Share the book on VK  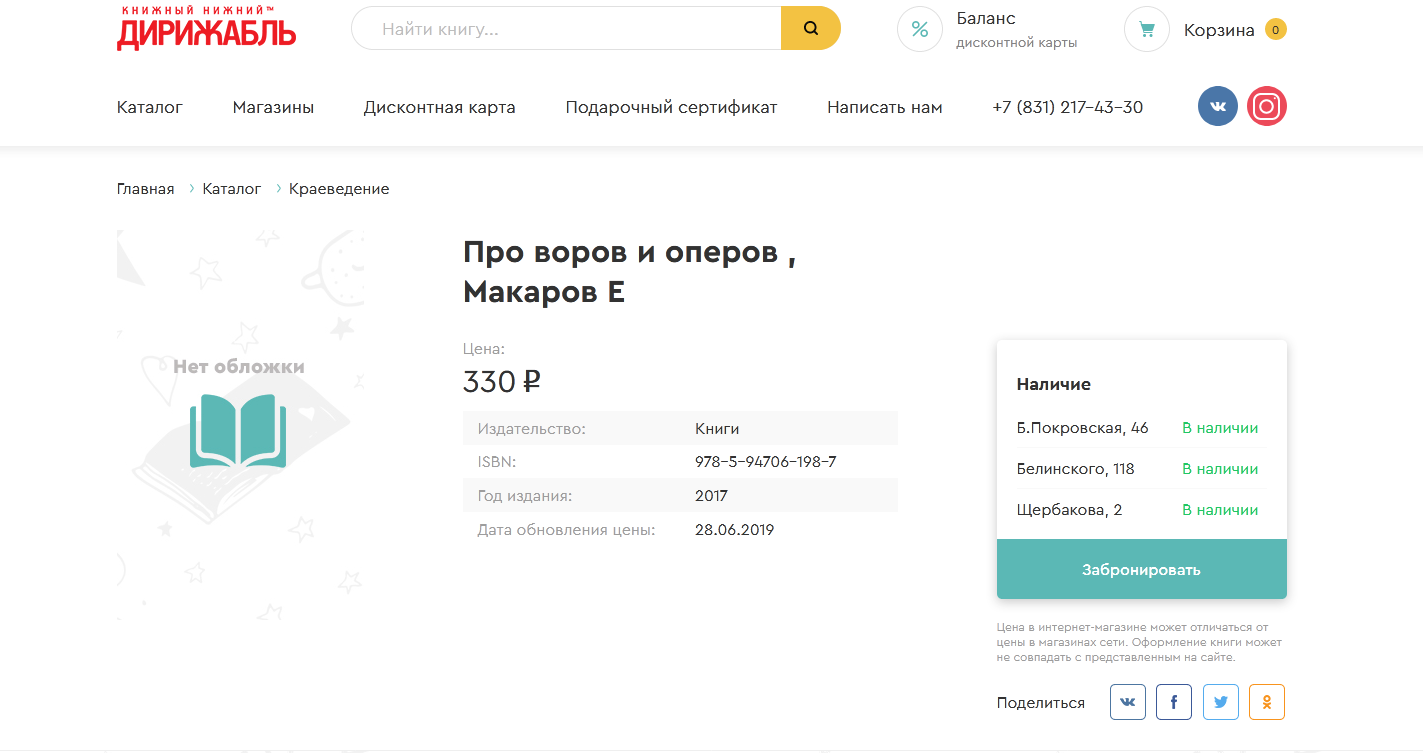click(x=1127, y=702)
